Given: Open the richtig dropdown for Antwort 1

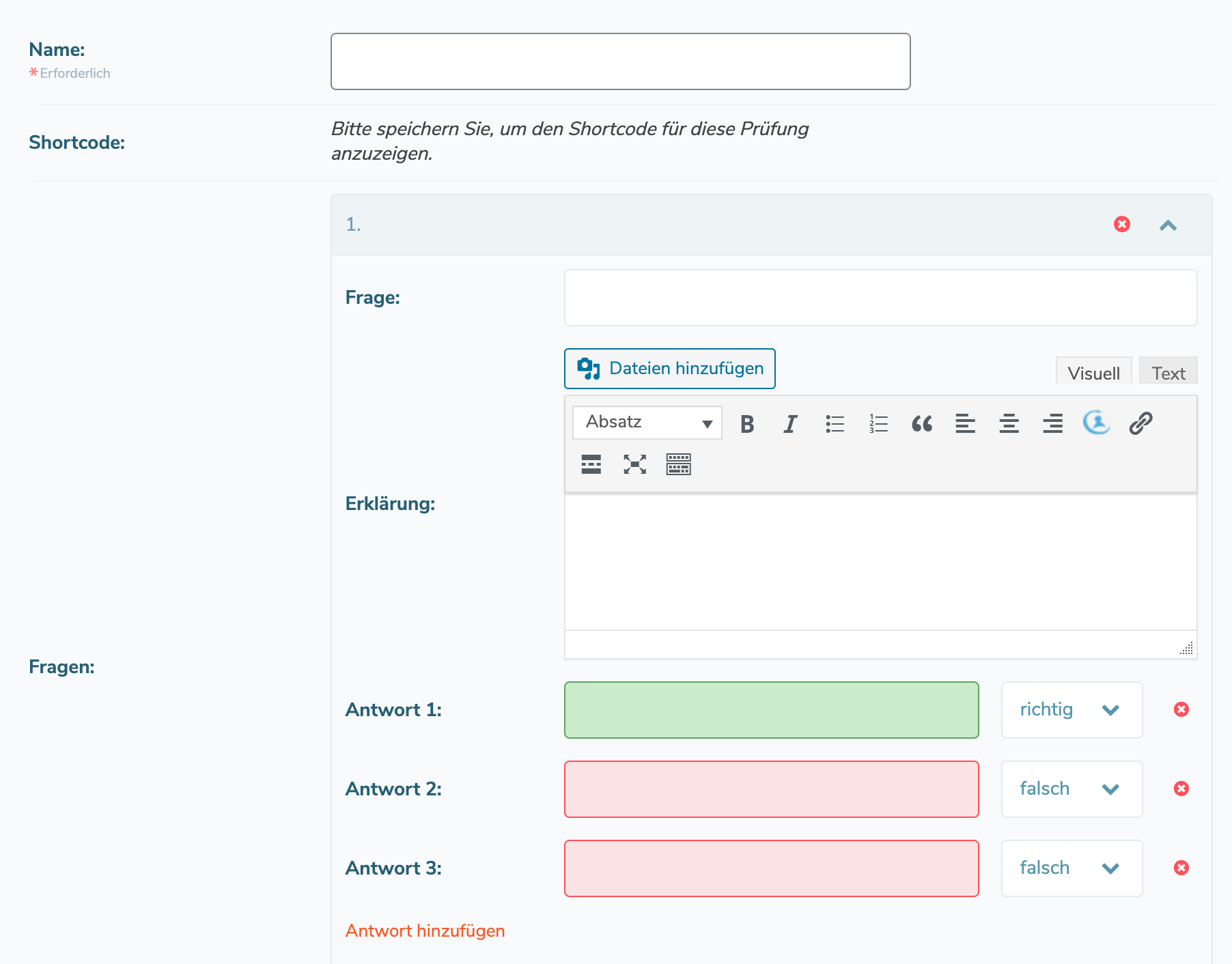Looking at the screenshot, I should pyautogui.click(x=1071, y=710).
